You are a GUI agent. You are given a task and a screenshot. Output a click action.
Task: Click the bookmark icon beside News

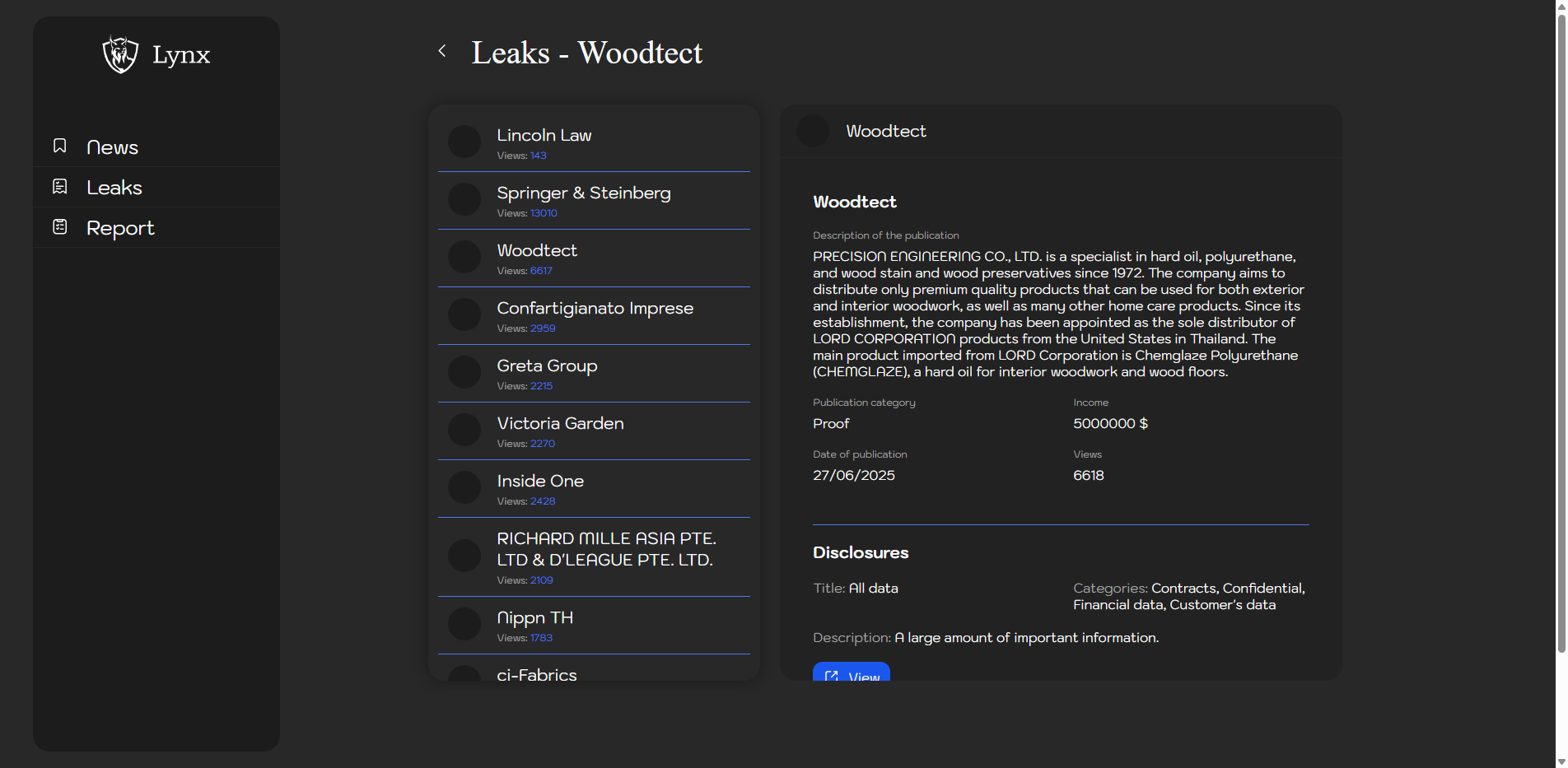60,146
